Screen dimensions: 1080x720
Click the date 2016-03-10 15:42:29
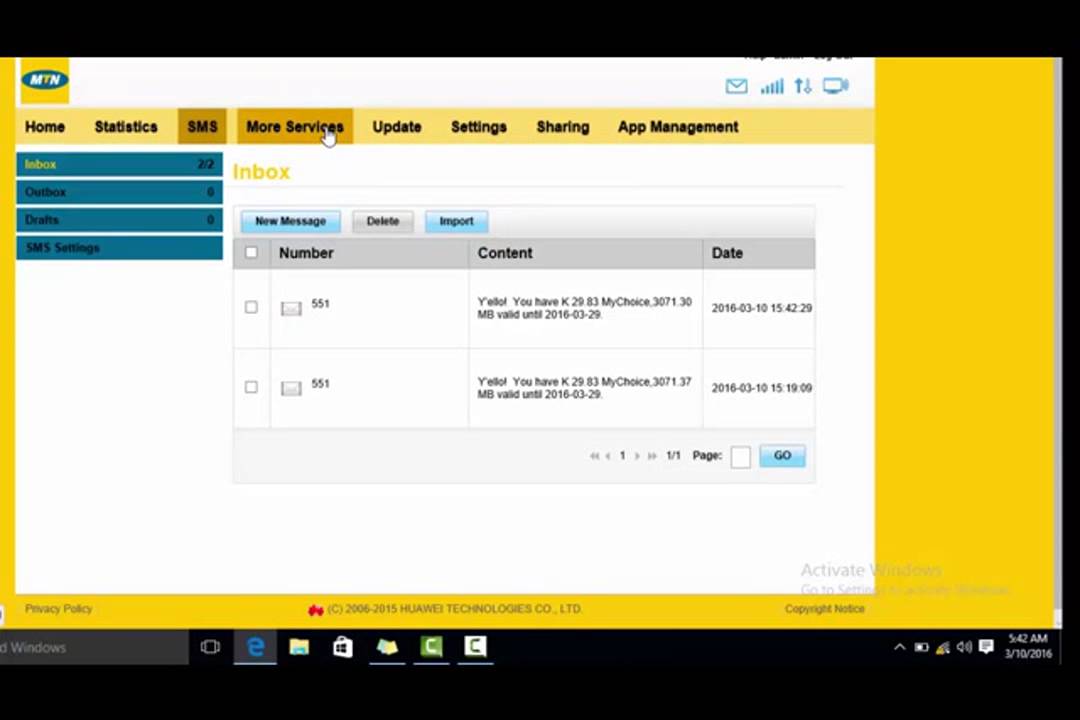pyautogui.click(x=762, y=308)
